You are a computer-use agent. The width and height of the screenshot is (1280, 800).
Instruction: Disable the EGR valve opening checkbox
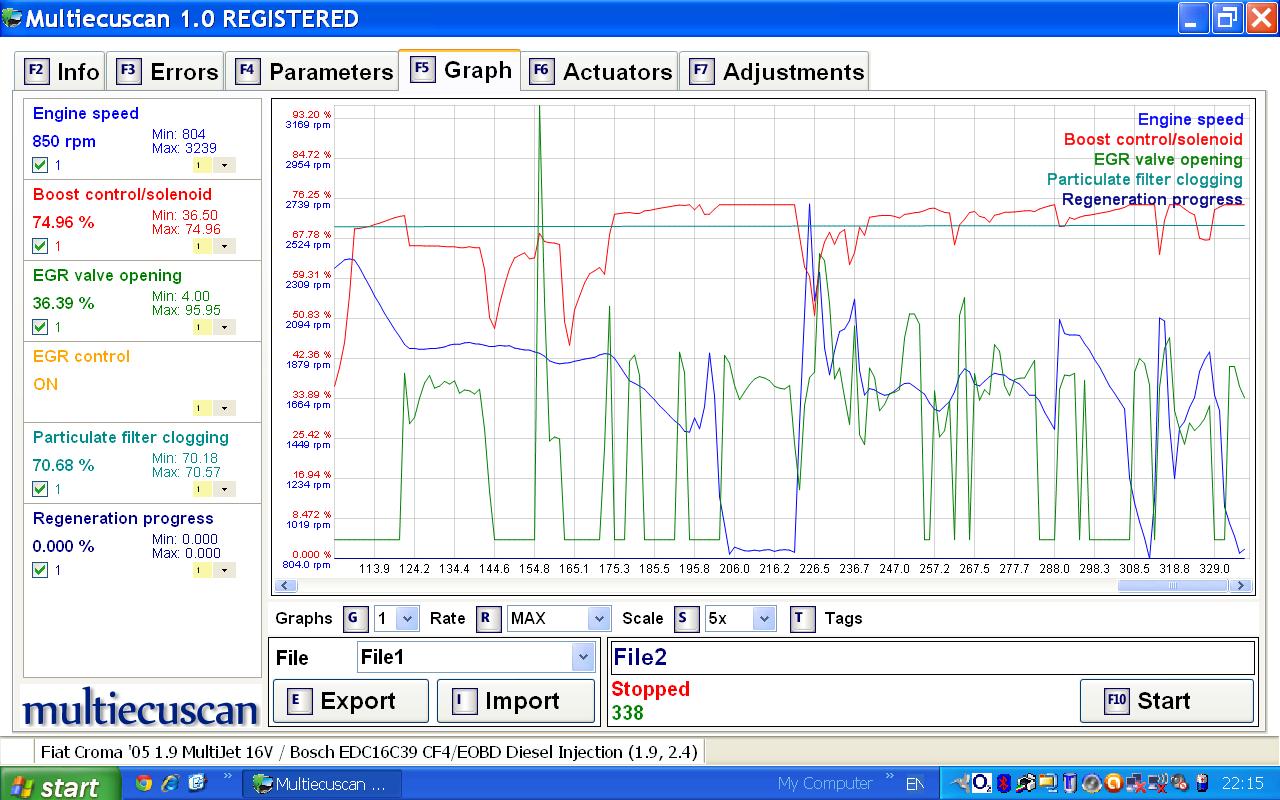click(x=40, y=327)
